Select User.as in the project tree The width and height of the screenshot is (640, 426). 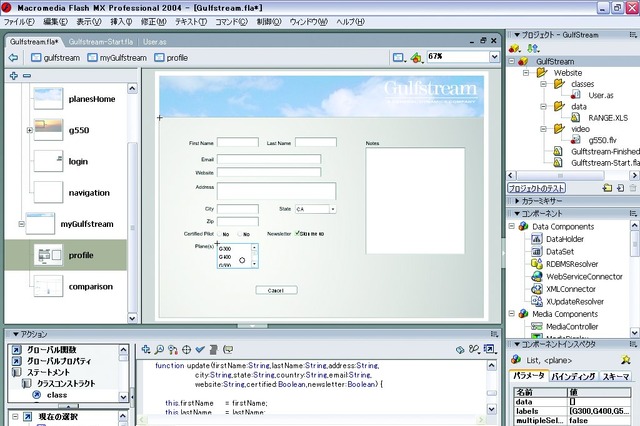[x=600, y=95]
